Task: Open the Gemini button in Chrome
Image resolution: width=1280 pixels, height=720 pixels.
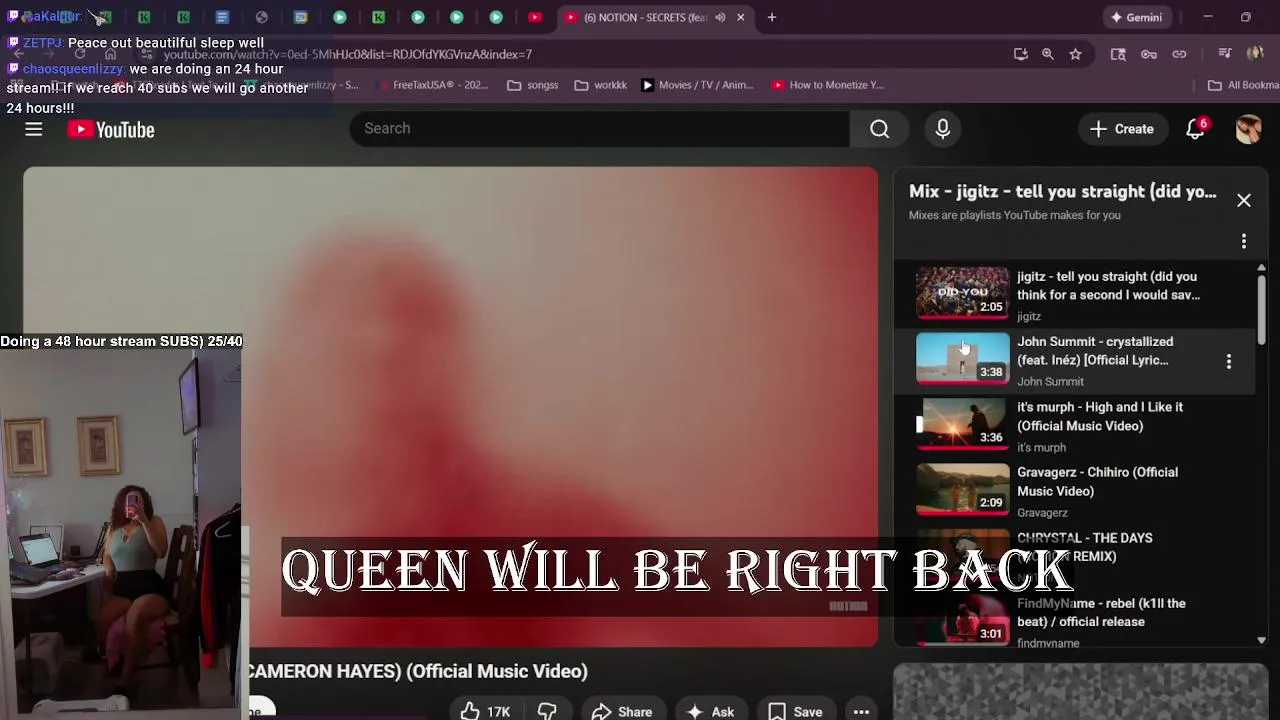Action: 1137,17
